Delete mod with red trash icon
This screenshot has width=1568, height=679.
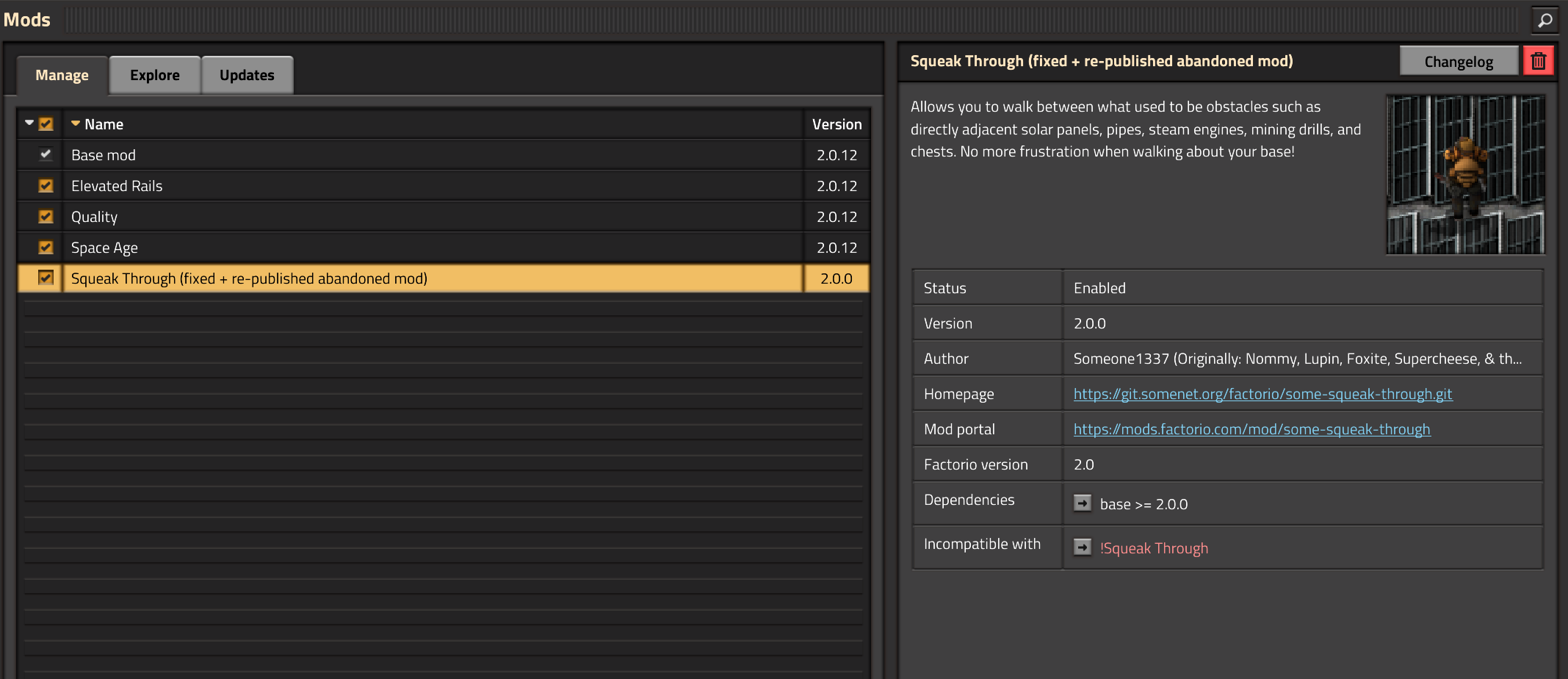(x=1538, y=61)
